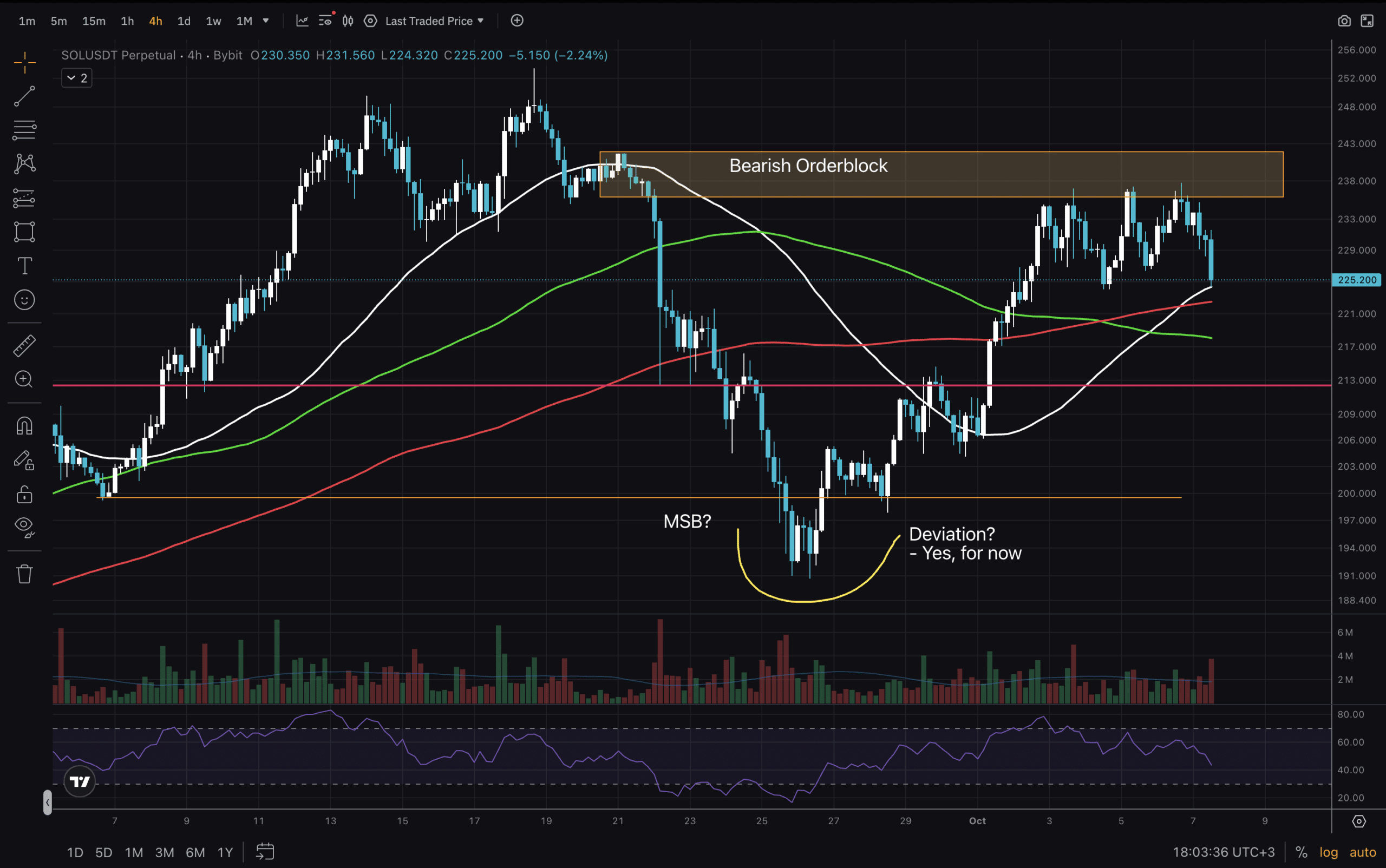Image resolution: width=1386 pixels, height=868 pixels.
Task: Click the Bearish Orderblock rectangle label
Action: [x=808, y=166]
